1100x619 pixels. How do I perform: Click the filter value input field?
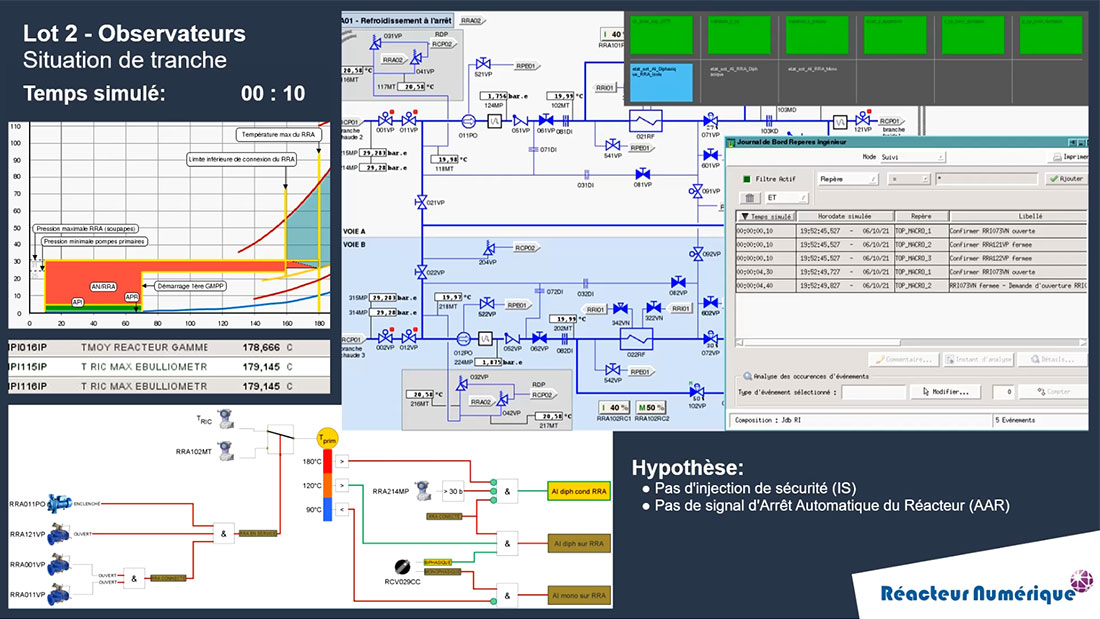click(x=986, y=179)
